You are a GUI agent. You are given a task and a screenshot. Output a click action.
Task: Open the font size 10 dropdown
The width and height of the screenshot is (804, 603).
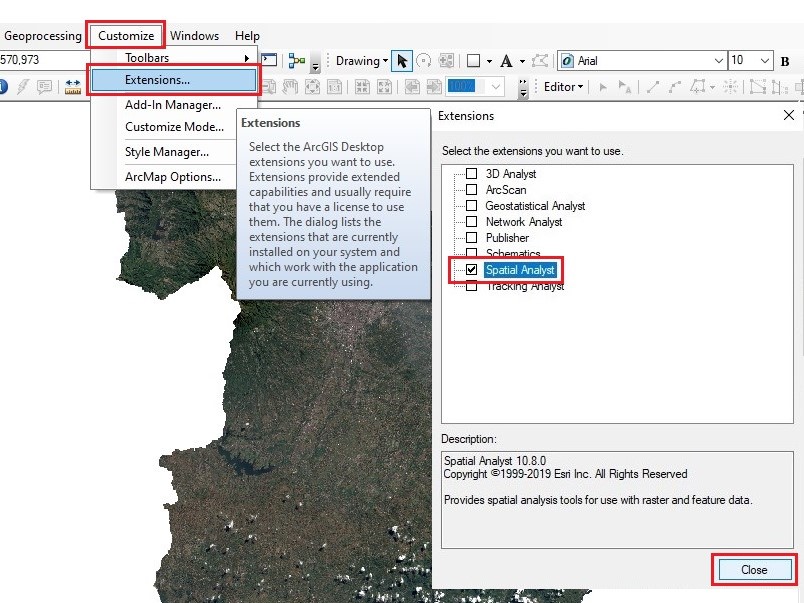point(765,61)
